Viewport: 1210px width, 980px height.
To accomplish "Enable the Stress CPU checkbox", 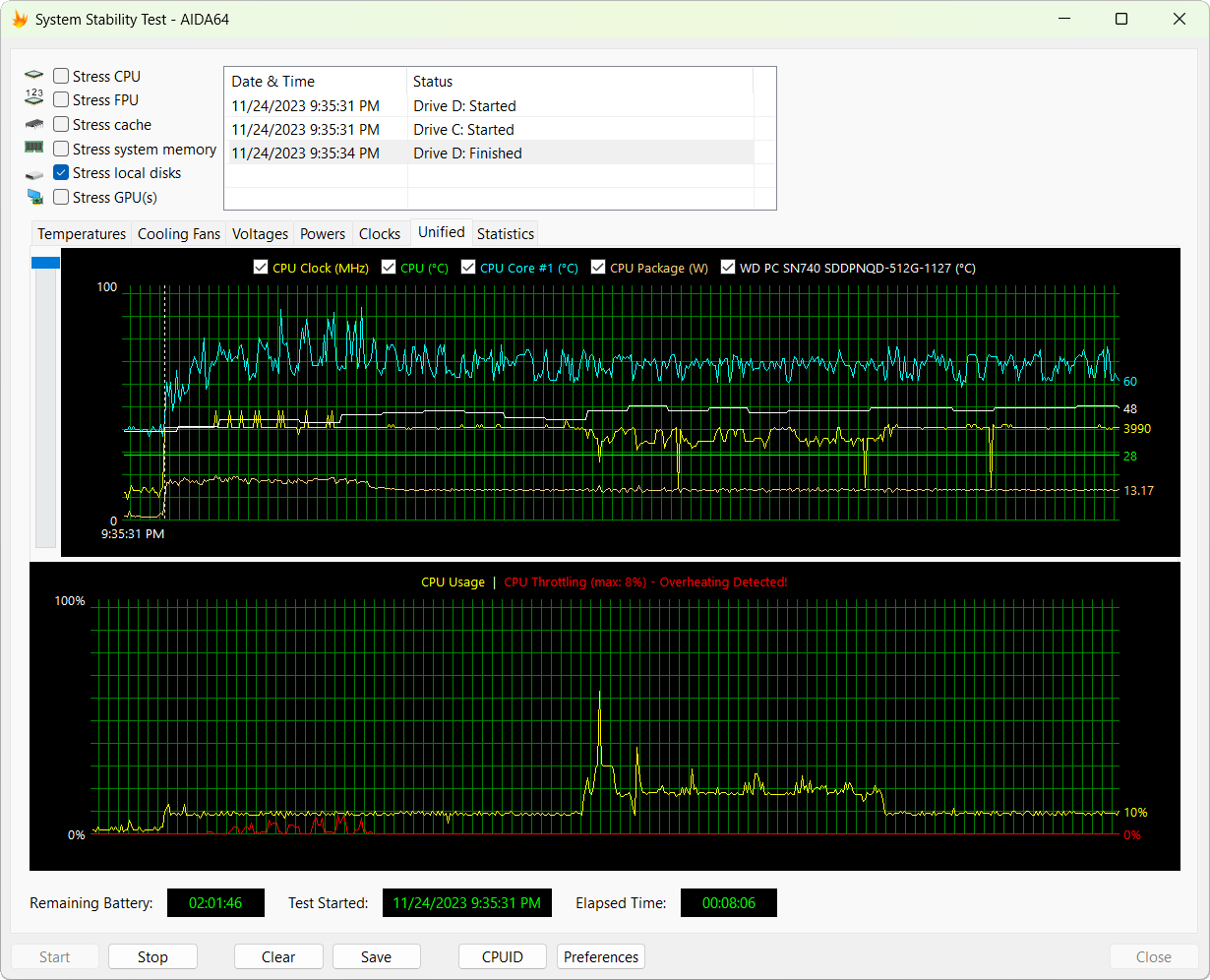I will tap(61, 76).
